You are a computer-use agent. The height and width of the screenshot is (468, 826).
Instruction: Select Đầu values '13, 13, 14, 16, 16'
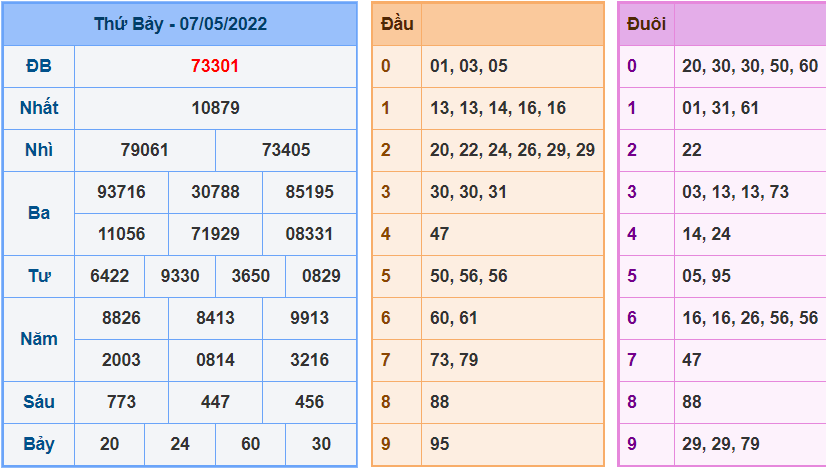pyautogui.click(x=498, y=108)
